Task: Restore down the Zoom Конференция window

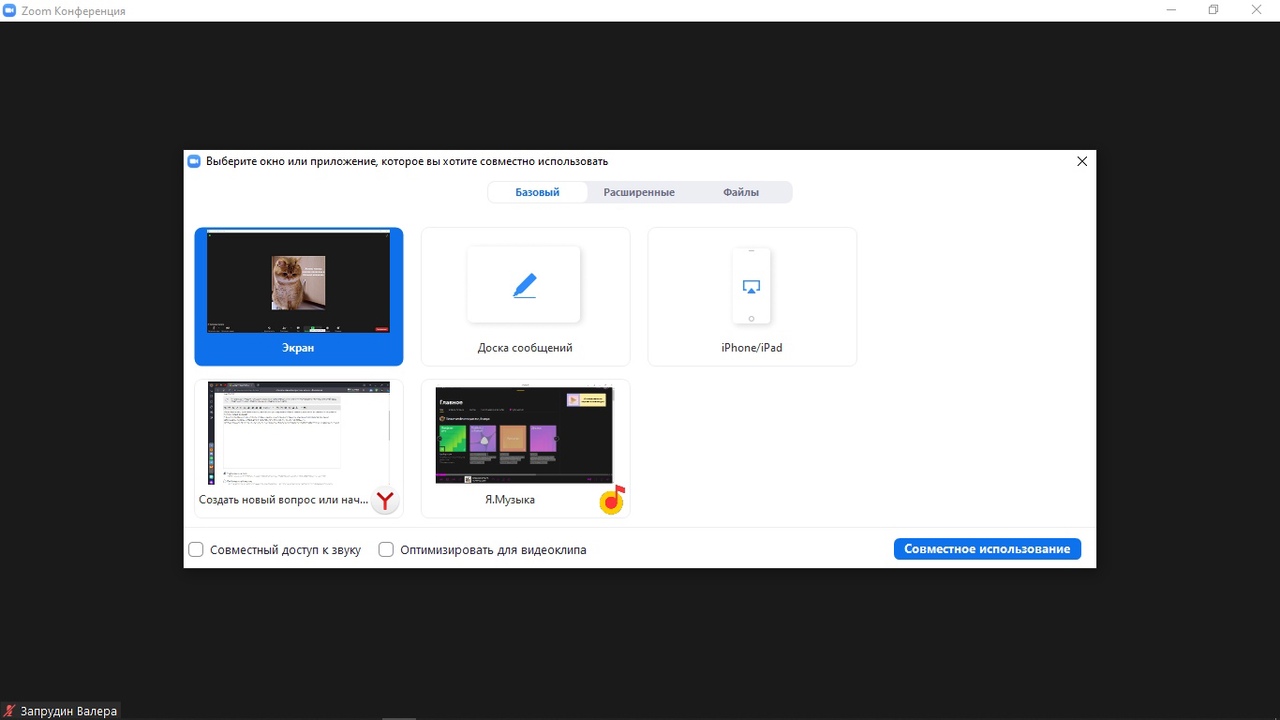Action: tap(1213, 10)
